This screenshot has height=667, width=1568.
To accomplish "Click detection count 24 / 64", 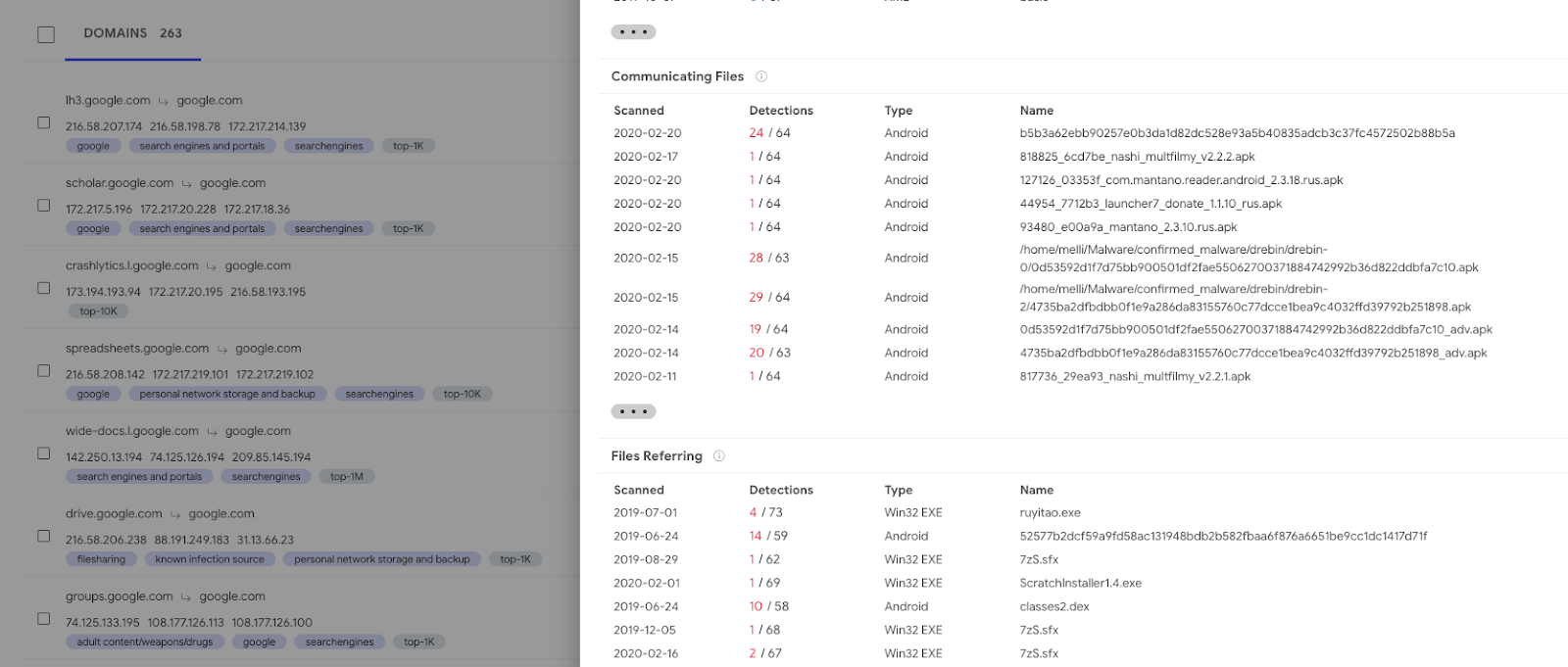I will click(x=769, y=133).
